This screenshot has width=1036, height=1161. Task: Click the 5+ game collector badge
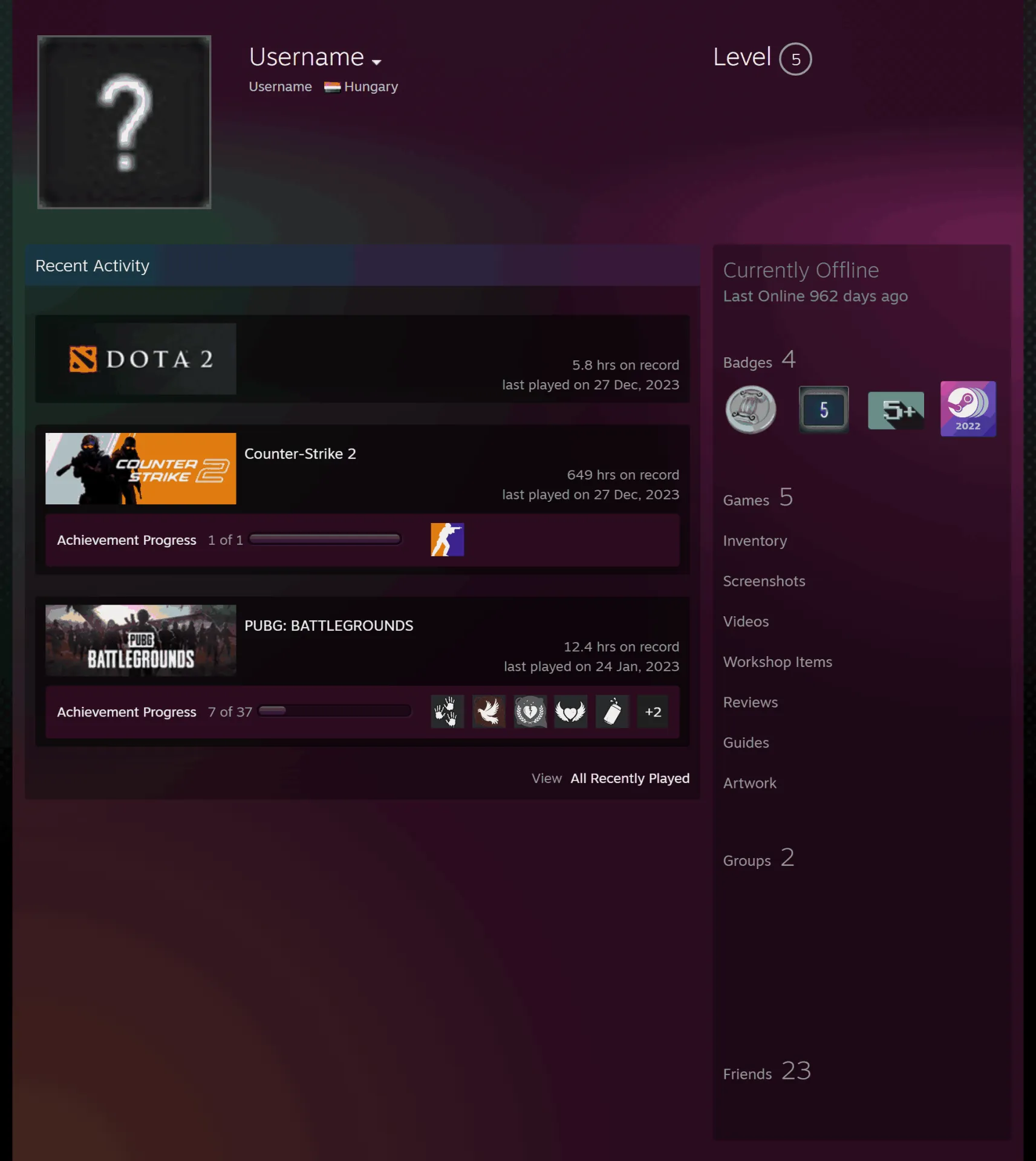tap(896, 411)
